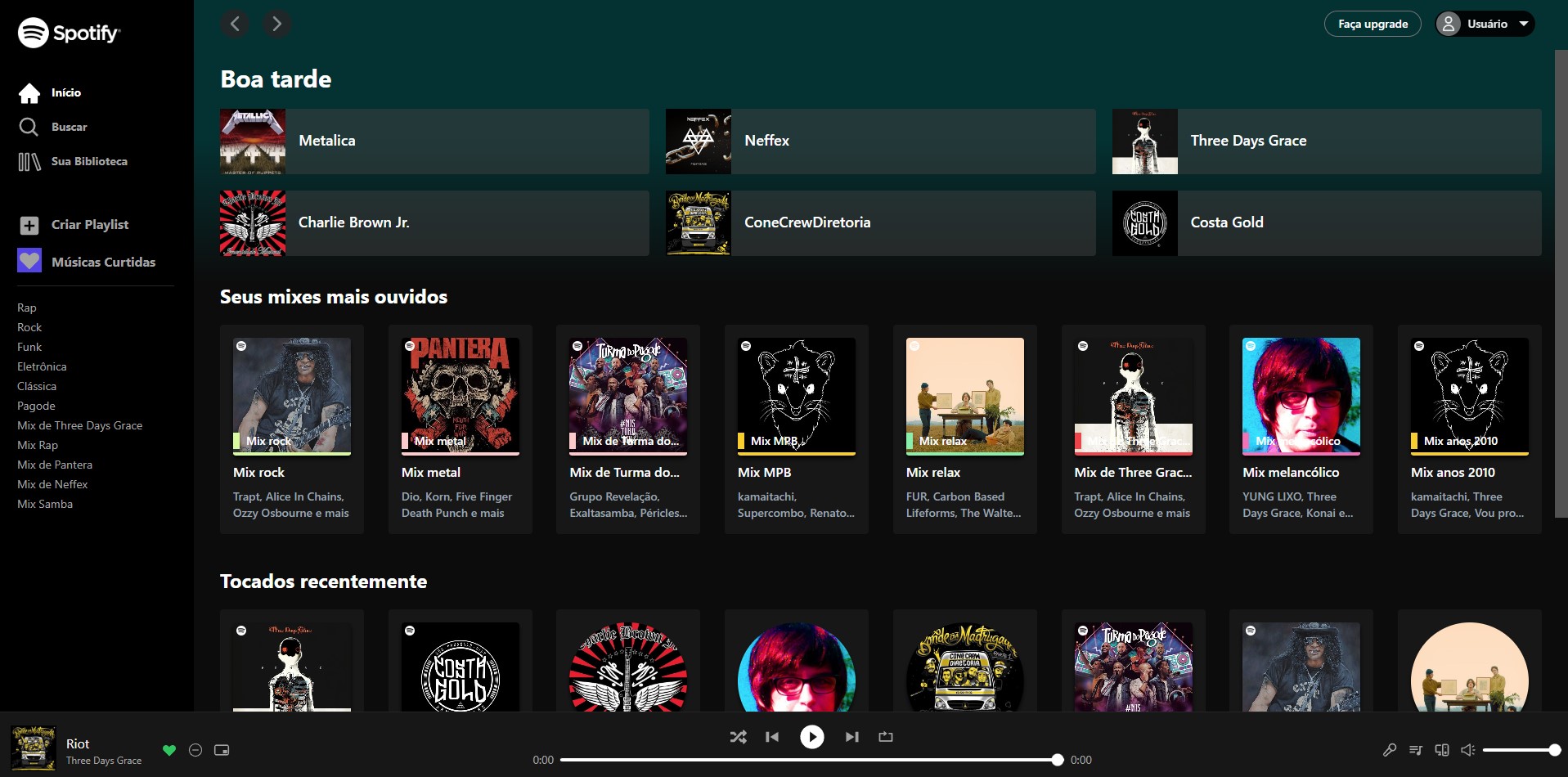
Task: Open the lyrics microphone icon
Action: pos(1390,750)
